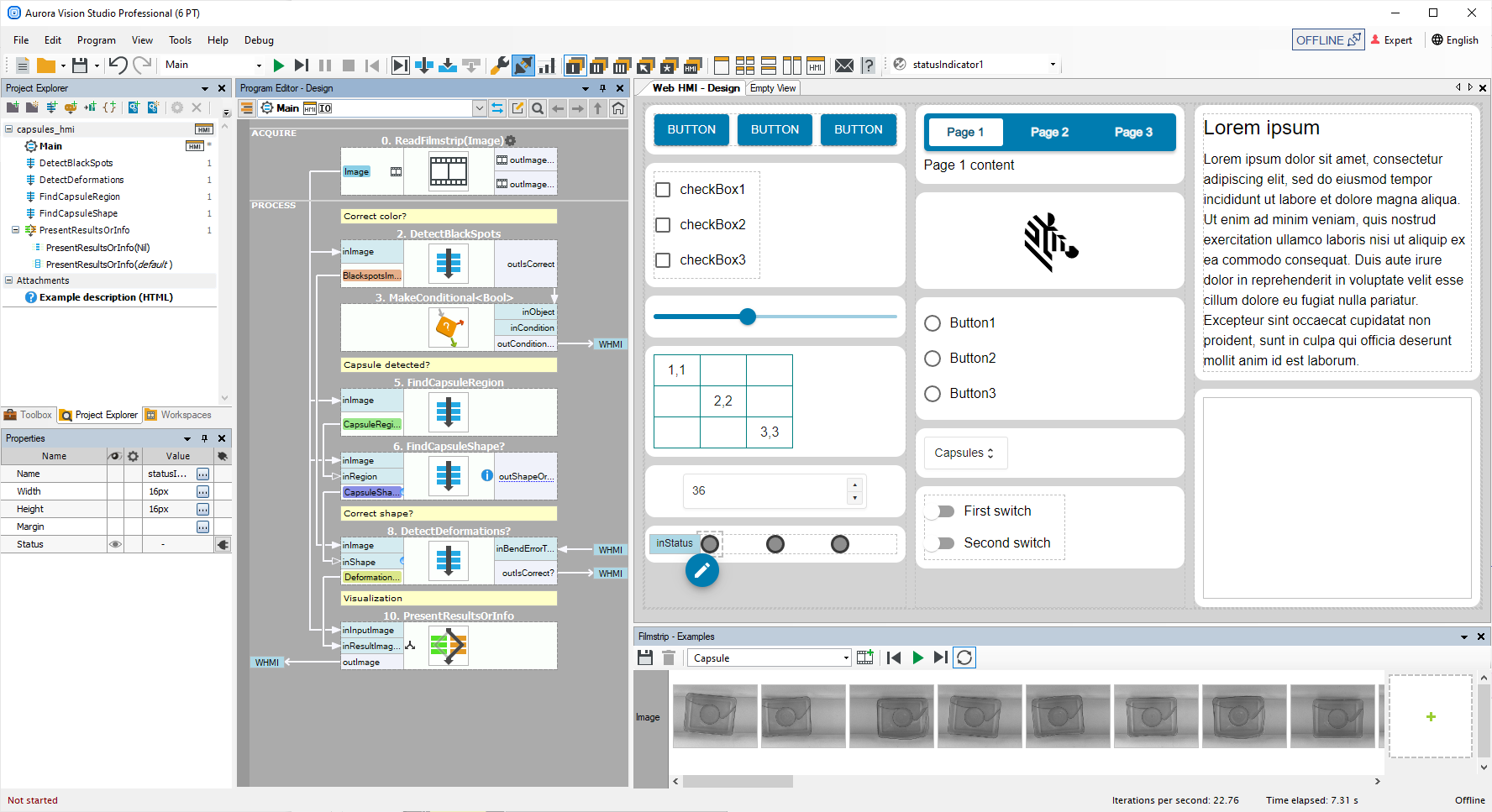
Task: Click the magnifier search icon in Program Editor
Action: pyautogui.click(x=538, y=108)
